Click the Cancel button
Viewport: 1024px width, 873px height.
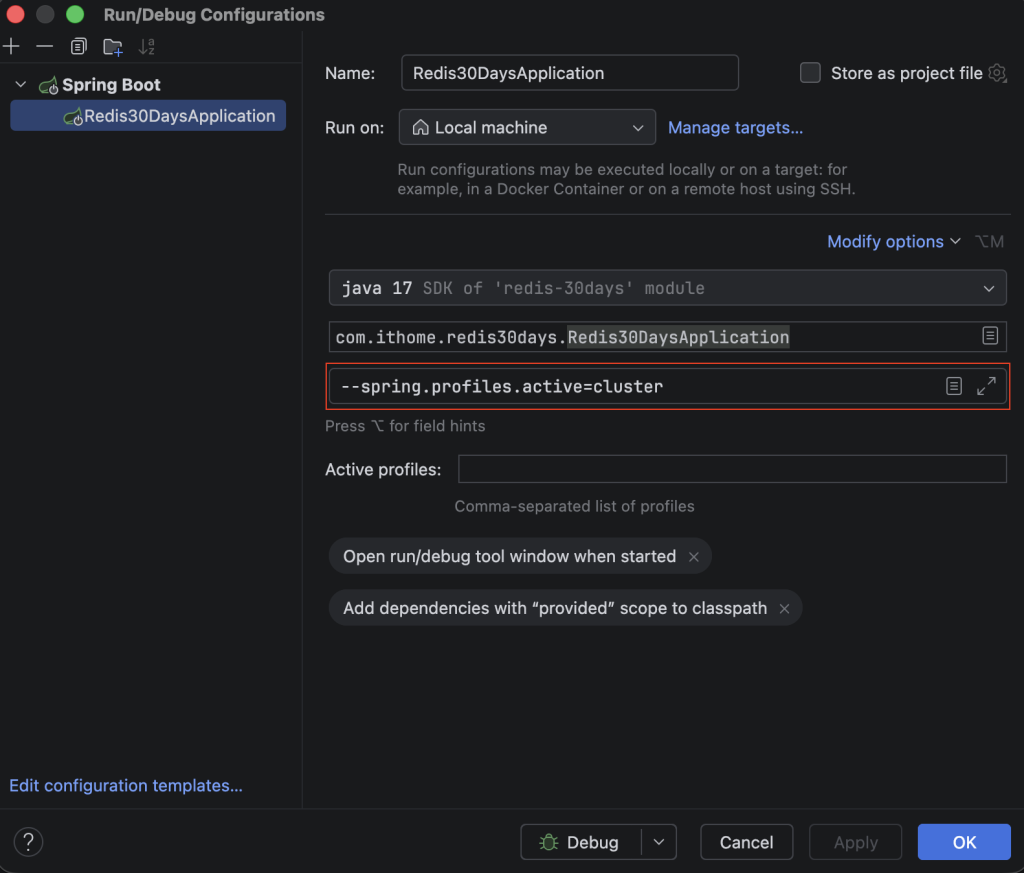[746, 842]
